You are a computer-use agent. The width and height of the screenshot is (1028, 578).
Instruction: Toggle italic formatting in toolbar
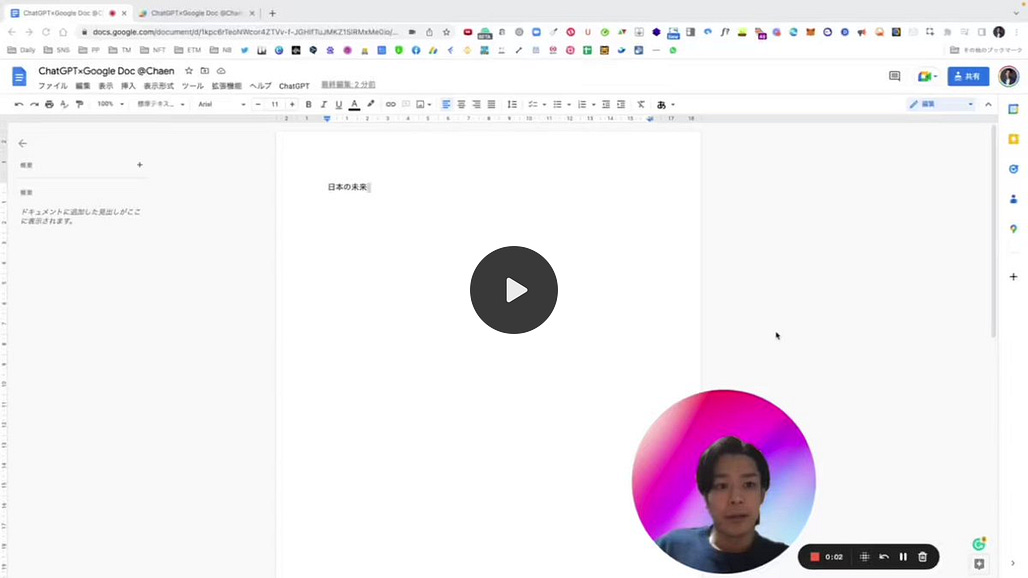(x=323, y=104)
